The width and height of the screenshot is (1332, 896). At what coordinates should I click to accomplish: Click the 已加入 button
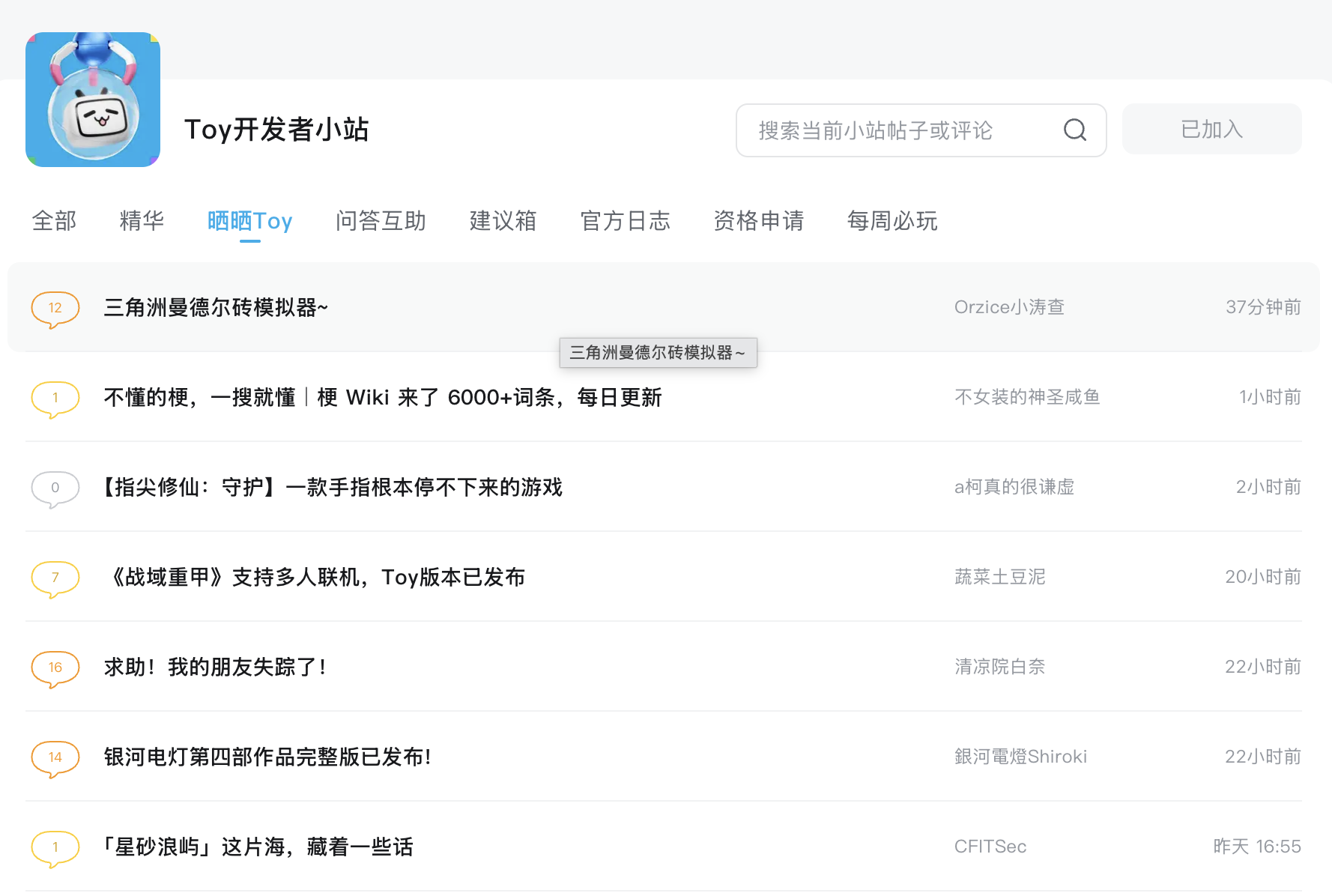1211,130
